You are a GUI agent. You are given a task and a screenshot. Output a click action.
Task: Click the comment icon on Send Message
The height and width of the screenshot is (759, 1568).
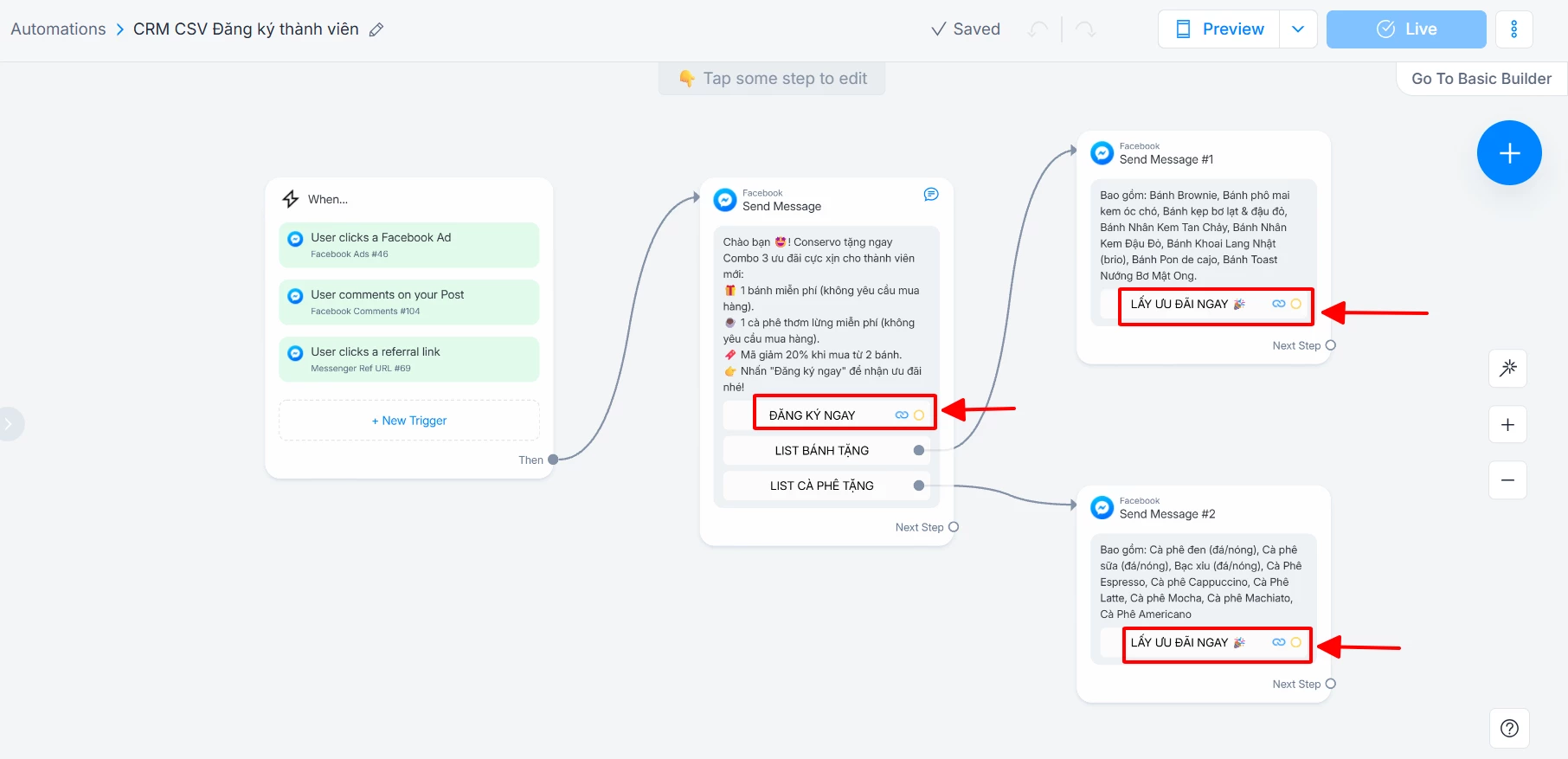pyautogui.click(x=931, y=195)
